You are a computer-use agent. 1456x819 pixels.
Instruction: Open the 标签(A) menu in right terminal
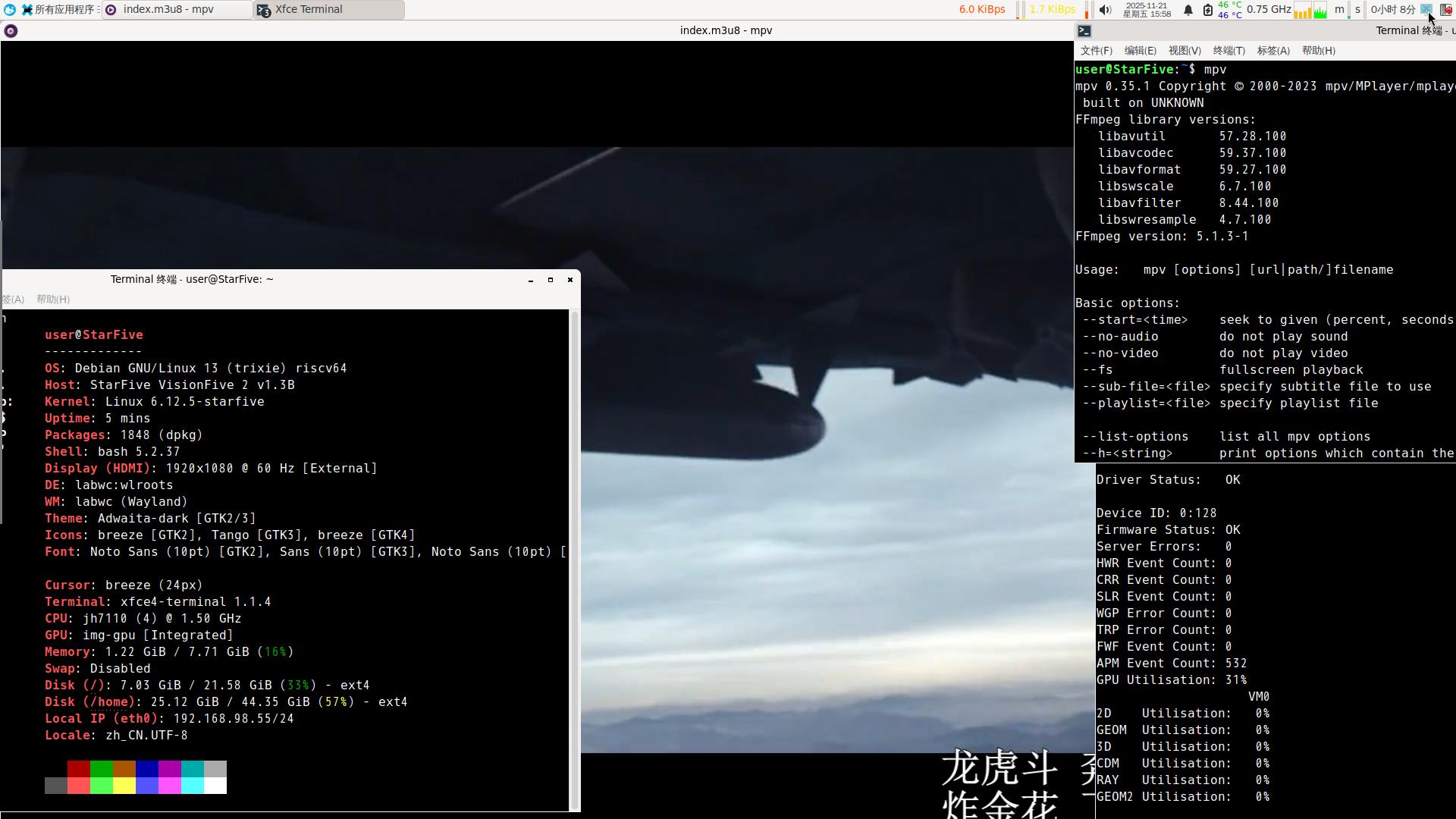[x=1272, y=51]
